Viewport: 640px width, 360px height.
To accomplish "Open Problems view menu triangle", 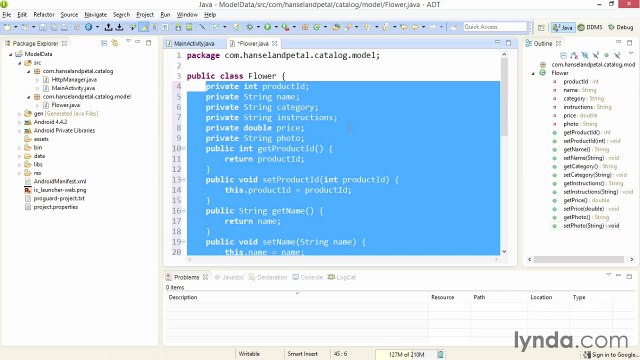I will [608, 276].
